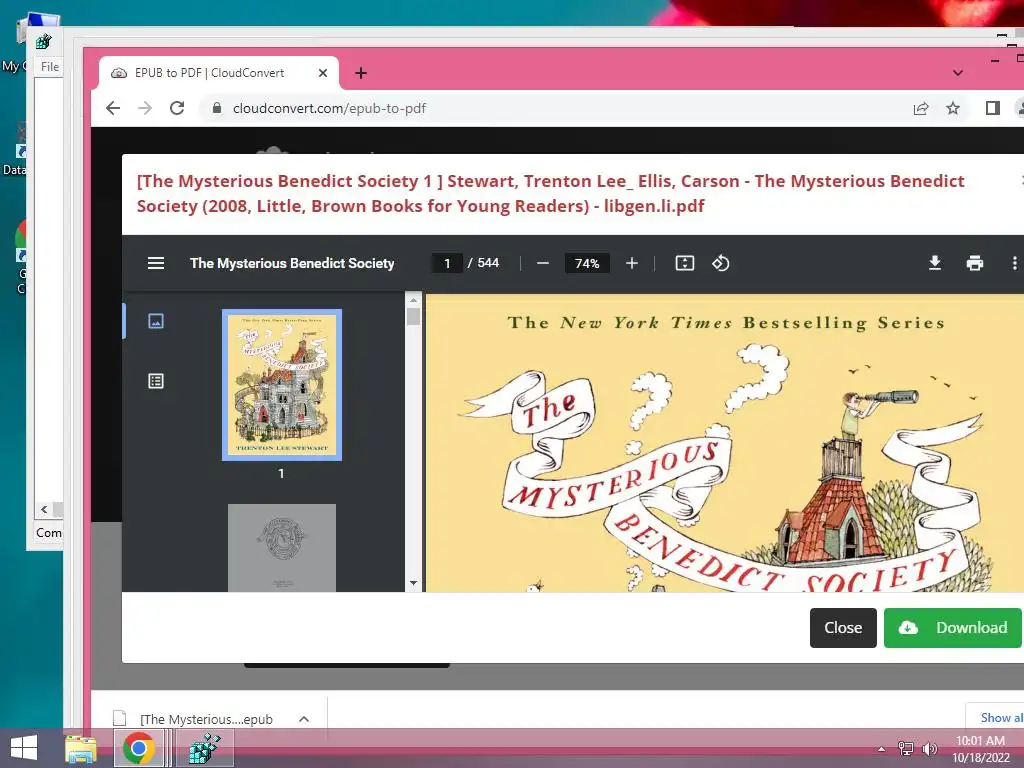Open the PDF viewer more actions menu

click(1014, 263)
